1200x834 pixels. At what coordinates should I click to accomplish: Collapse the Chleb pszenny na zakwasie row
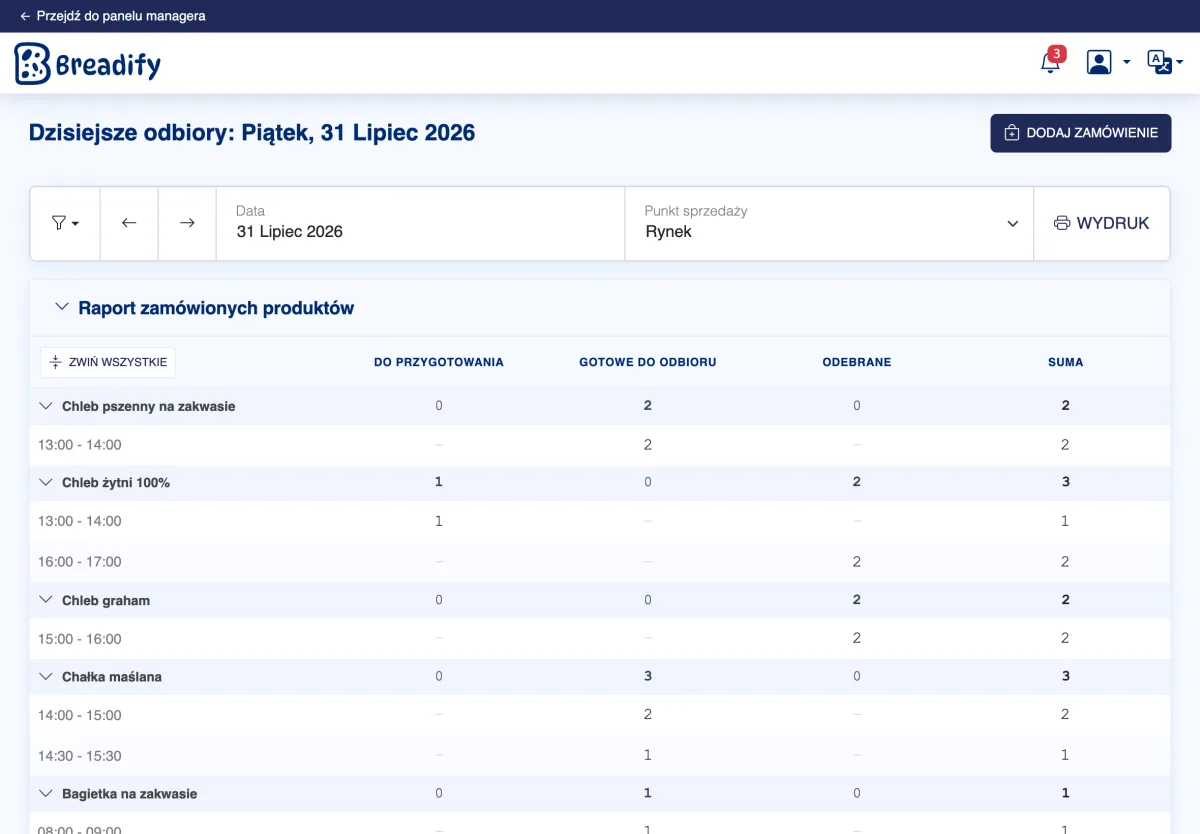45,406
